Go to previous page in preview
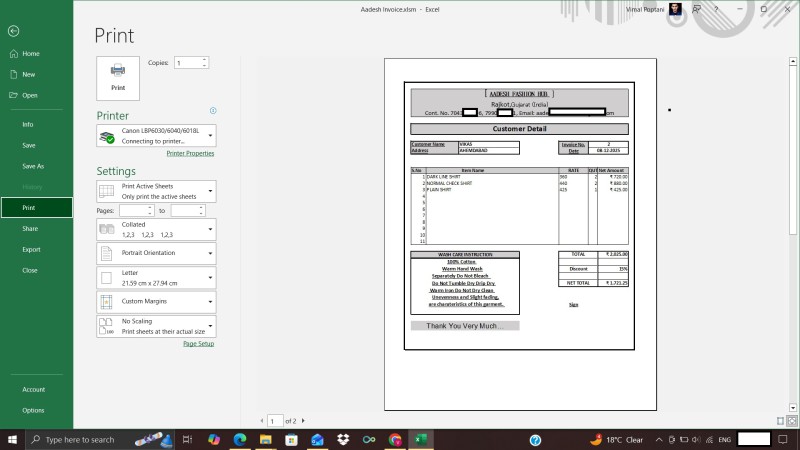800x450 pixels. (263, 421)
